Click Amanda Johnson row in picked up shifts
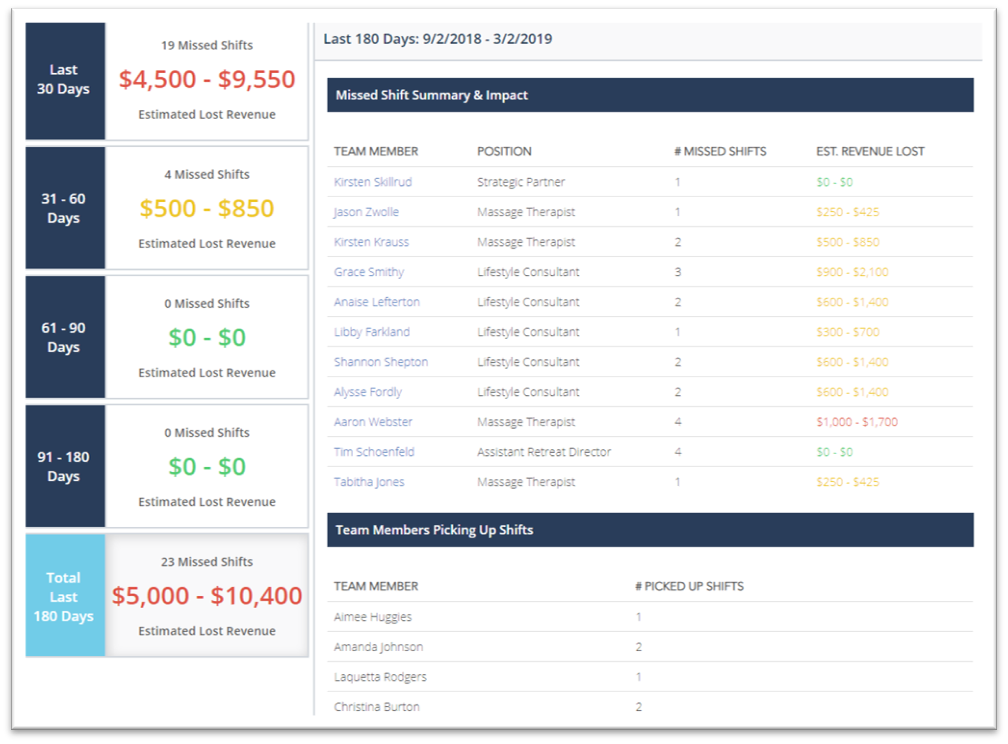Viewport: 1008px width, 744px height. (x=378, y=647)
